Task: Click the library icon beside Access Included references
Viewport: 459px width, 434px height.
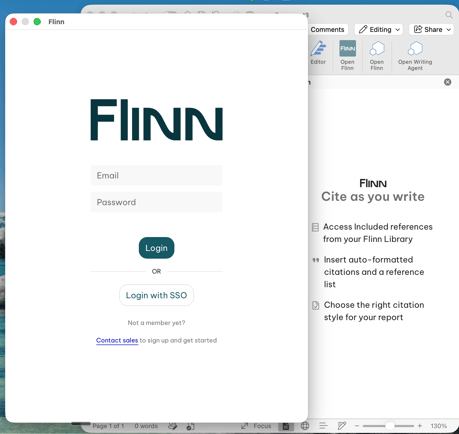Action: tap(315, 227)
